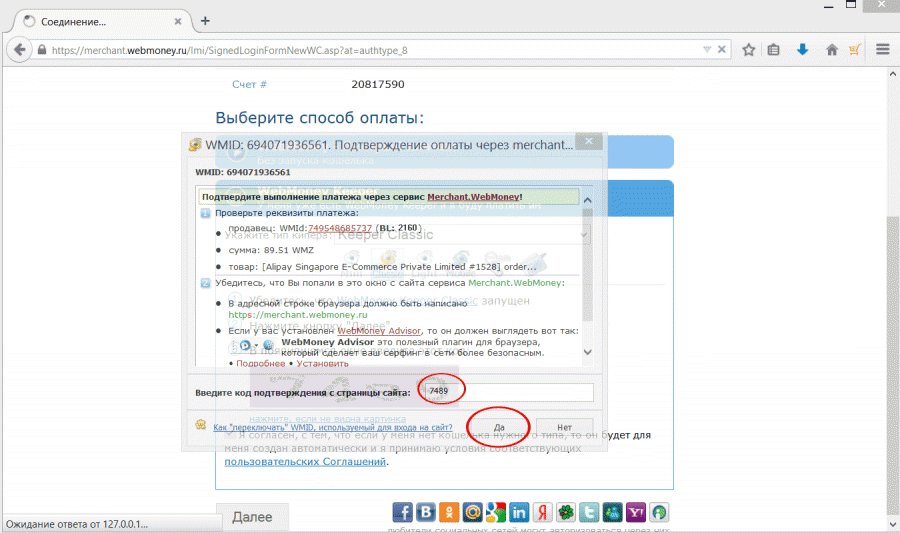Open the WebMoney Advisor link
Viewport: 900px width, 533px height.
pyautogui.click(x=379, y=330)
